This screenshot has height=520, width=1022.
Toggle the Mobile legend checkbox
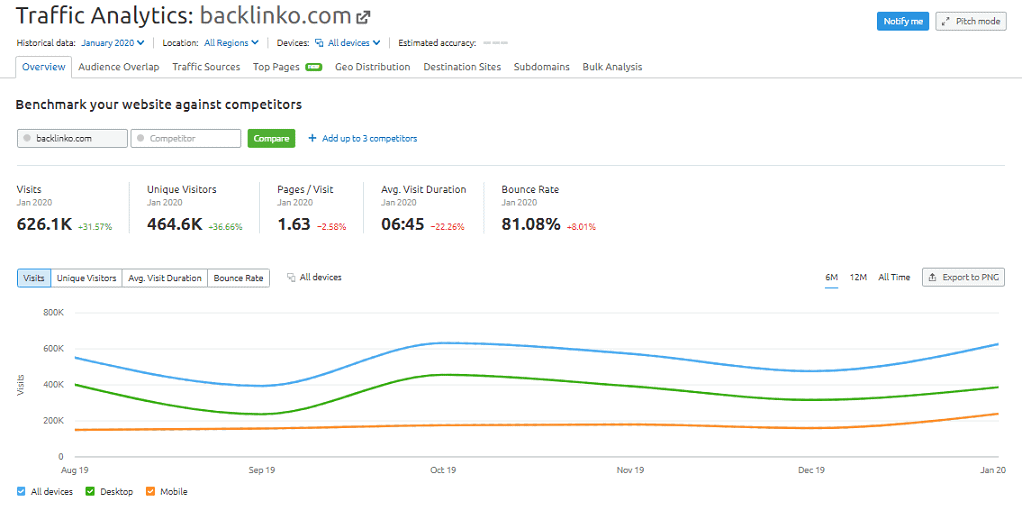pyautogui.click(x=151, y=491)
